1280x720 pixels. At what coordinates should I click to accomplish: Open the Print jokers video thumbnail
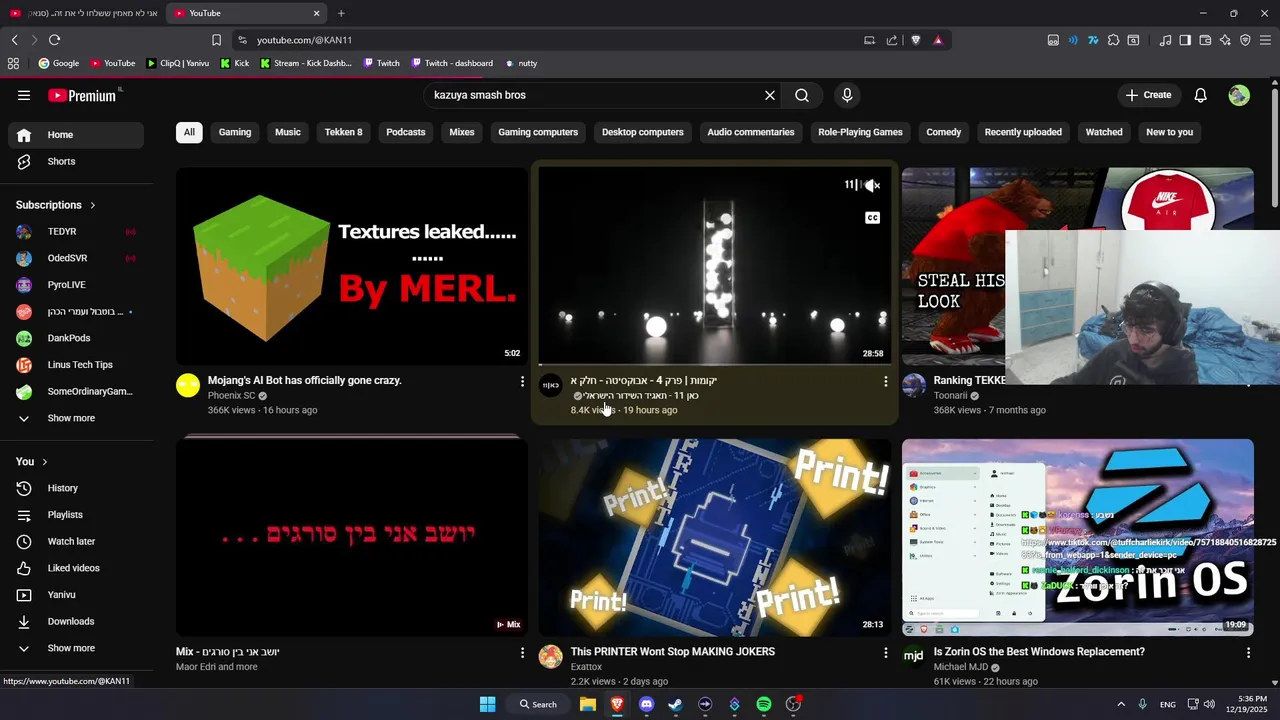coord(715,537)
